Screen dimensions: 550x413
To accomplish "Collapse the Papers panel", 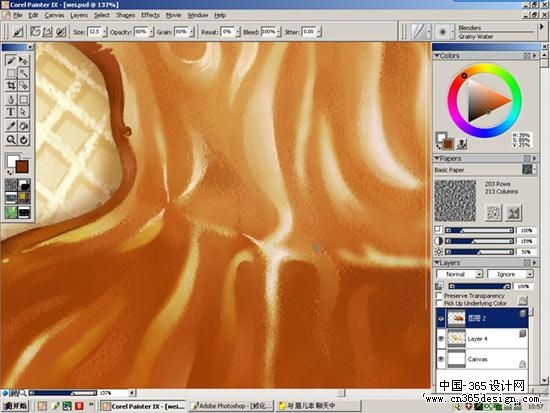I will coord(437,159).
